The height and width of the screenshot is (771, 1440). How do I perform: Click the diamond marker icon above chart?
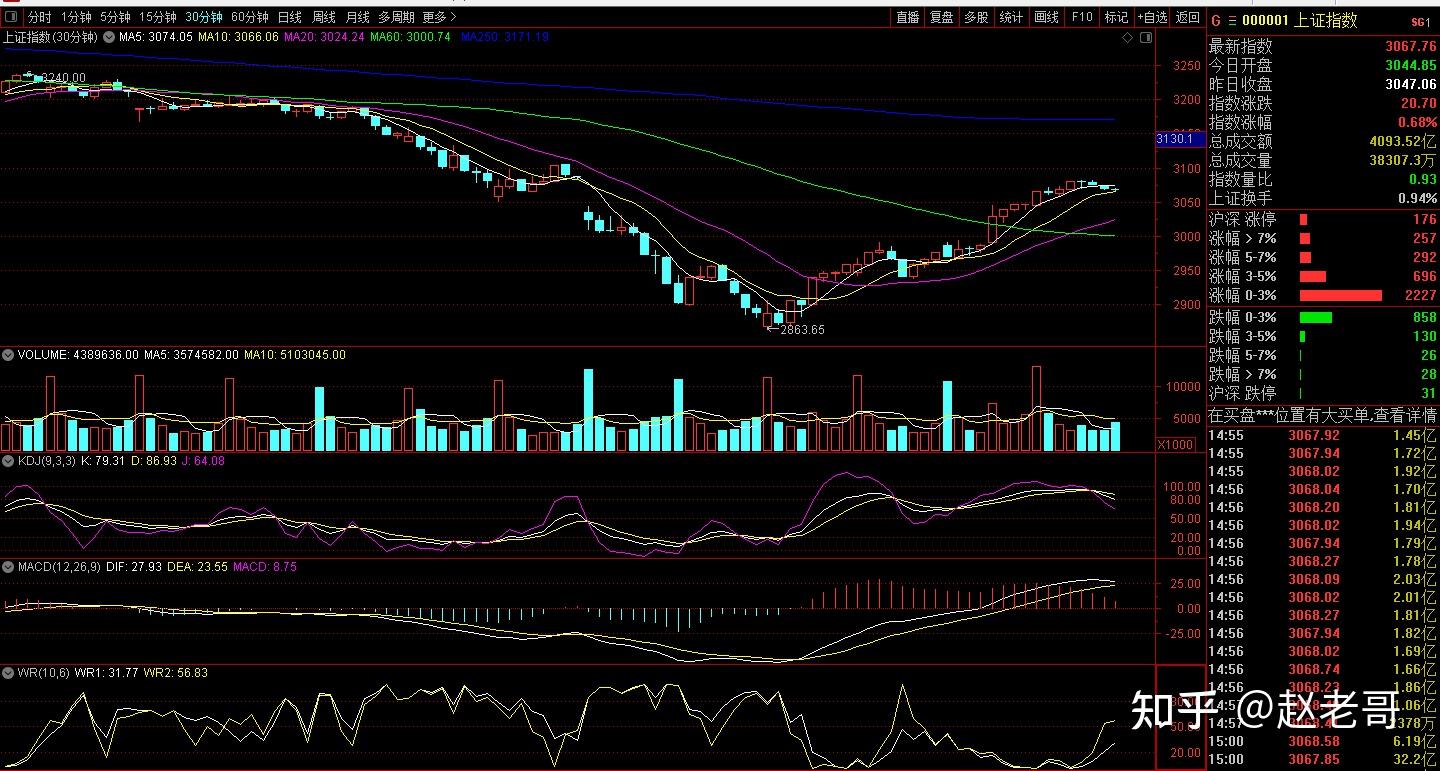coord(1128,38)
